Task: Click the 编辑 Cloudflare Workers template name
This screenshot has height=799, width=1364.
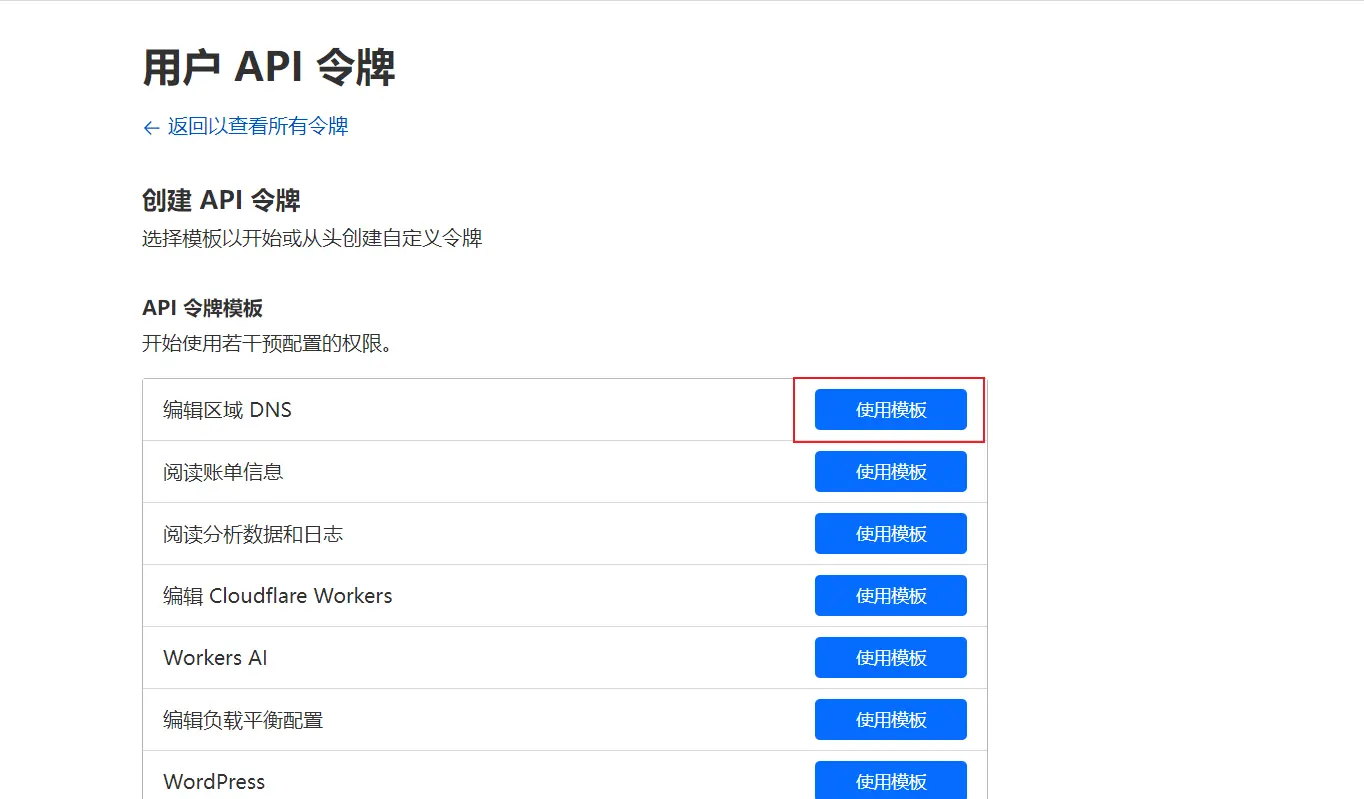Action: pyautogui.click(x=277, y=596)
